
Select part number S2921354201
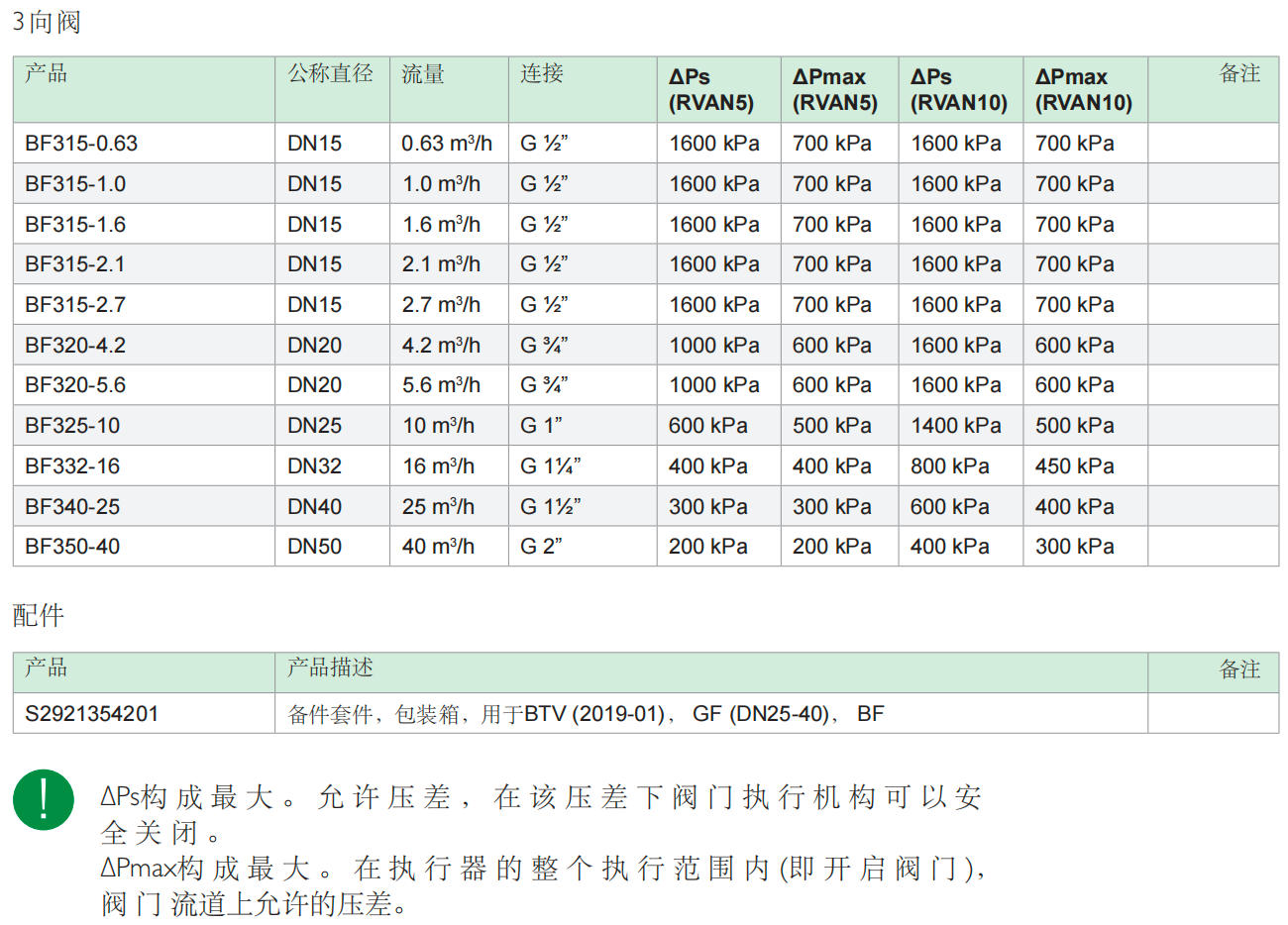click(x=91, y=714)
